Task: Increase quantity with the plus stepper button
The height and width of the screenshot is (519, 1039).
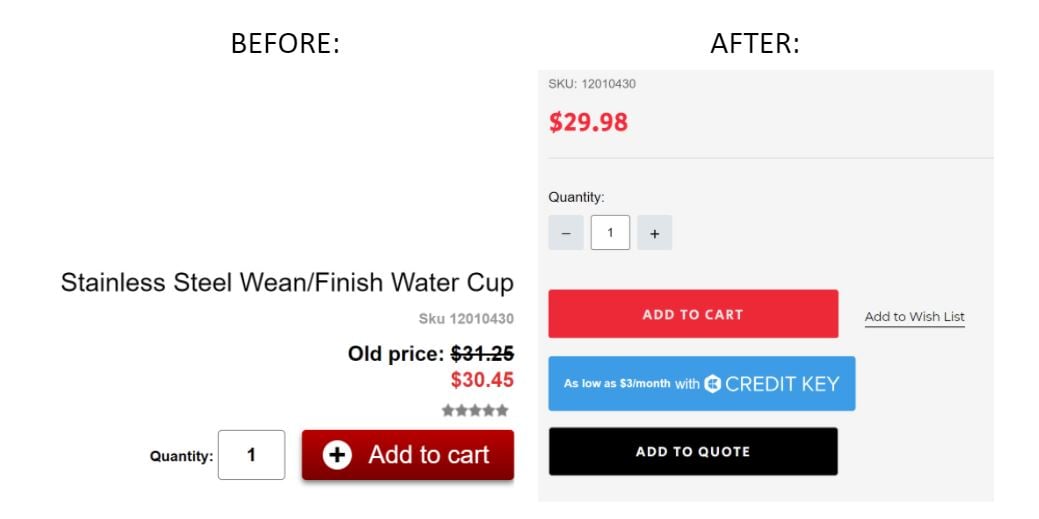Action: tap(655, 233)
